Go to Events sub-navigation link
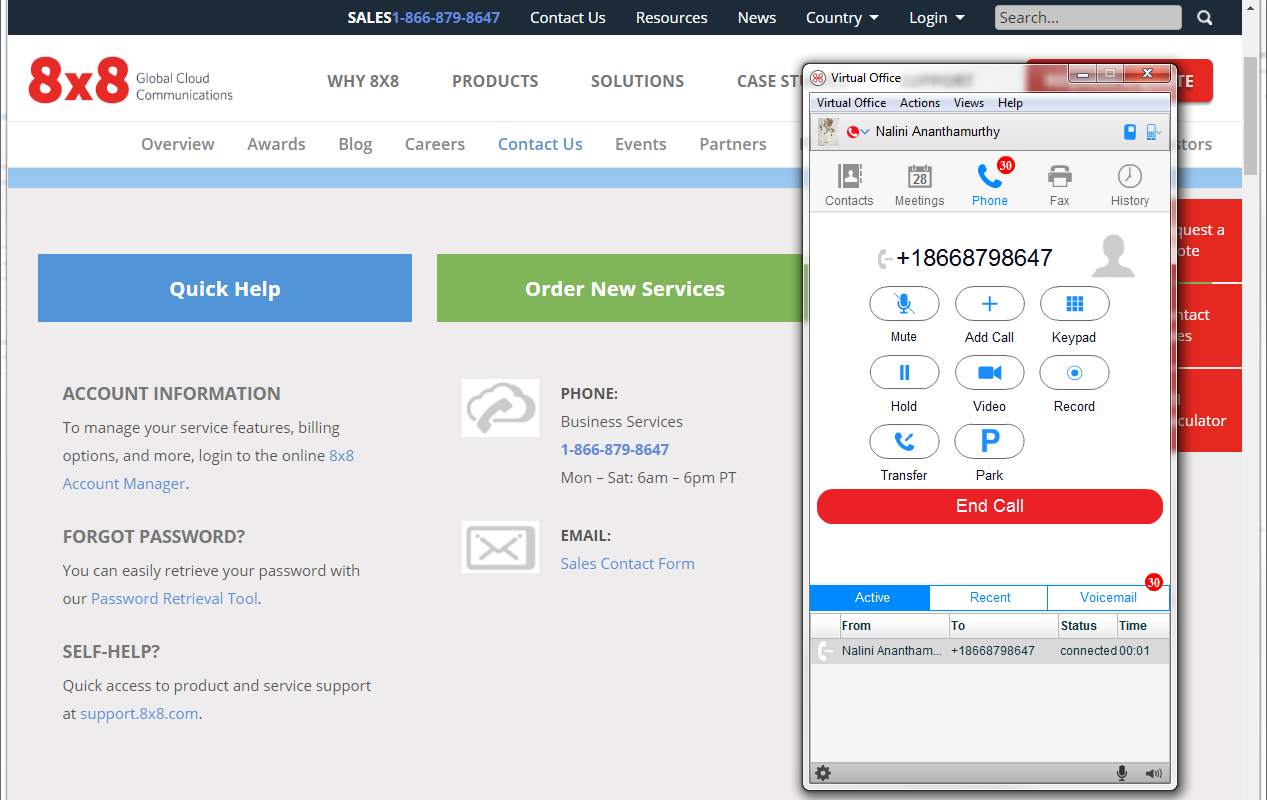1267x800 pixels. (x=641, y=144)
